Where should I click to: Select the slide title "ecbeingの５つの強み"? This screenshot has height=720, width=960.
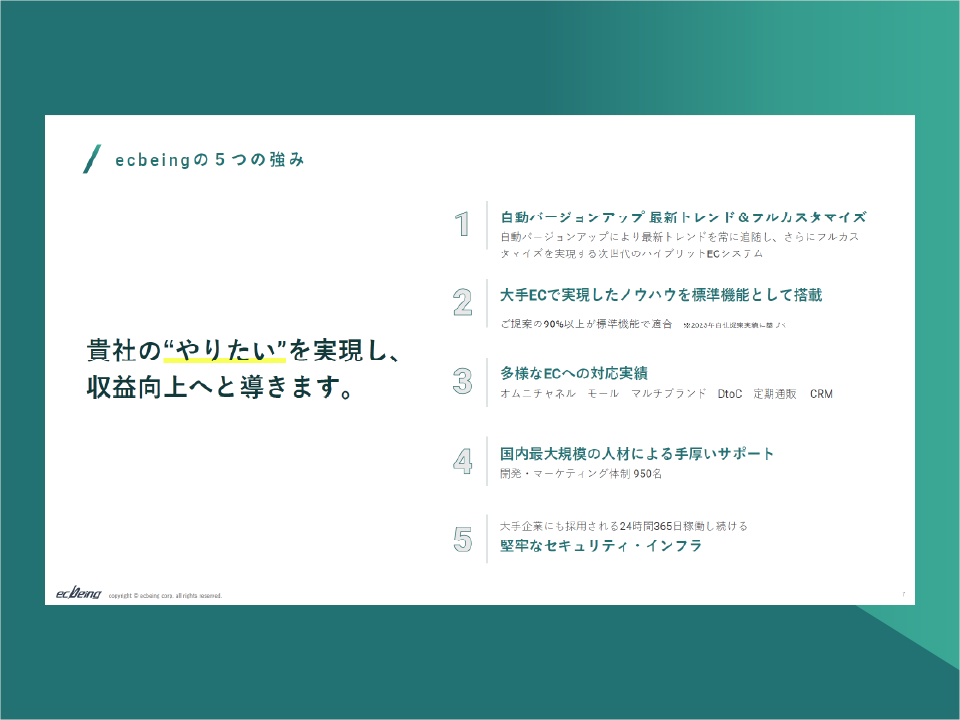210,160
